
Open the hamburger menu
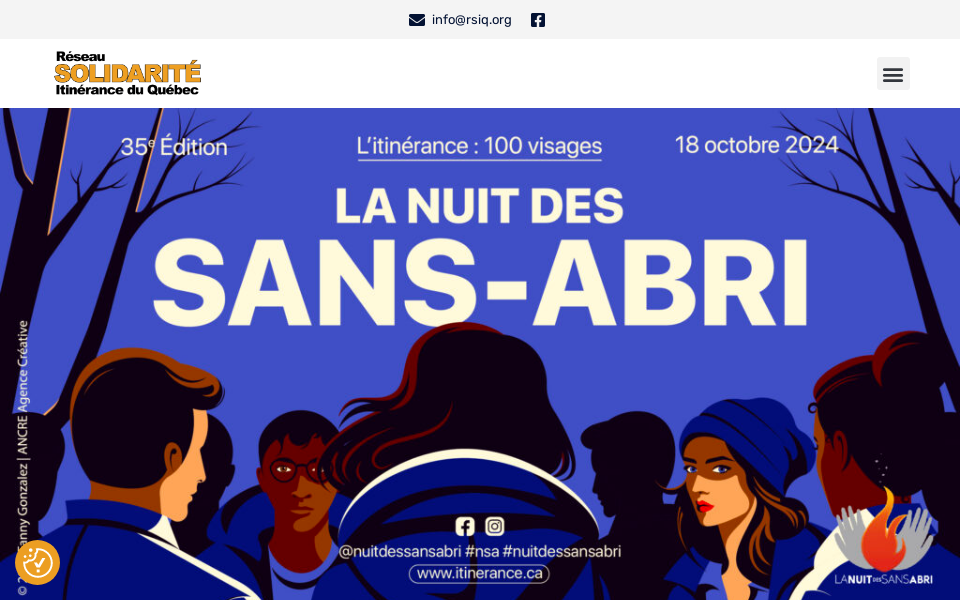click(x=893, y=73)
